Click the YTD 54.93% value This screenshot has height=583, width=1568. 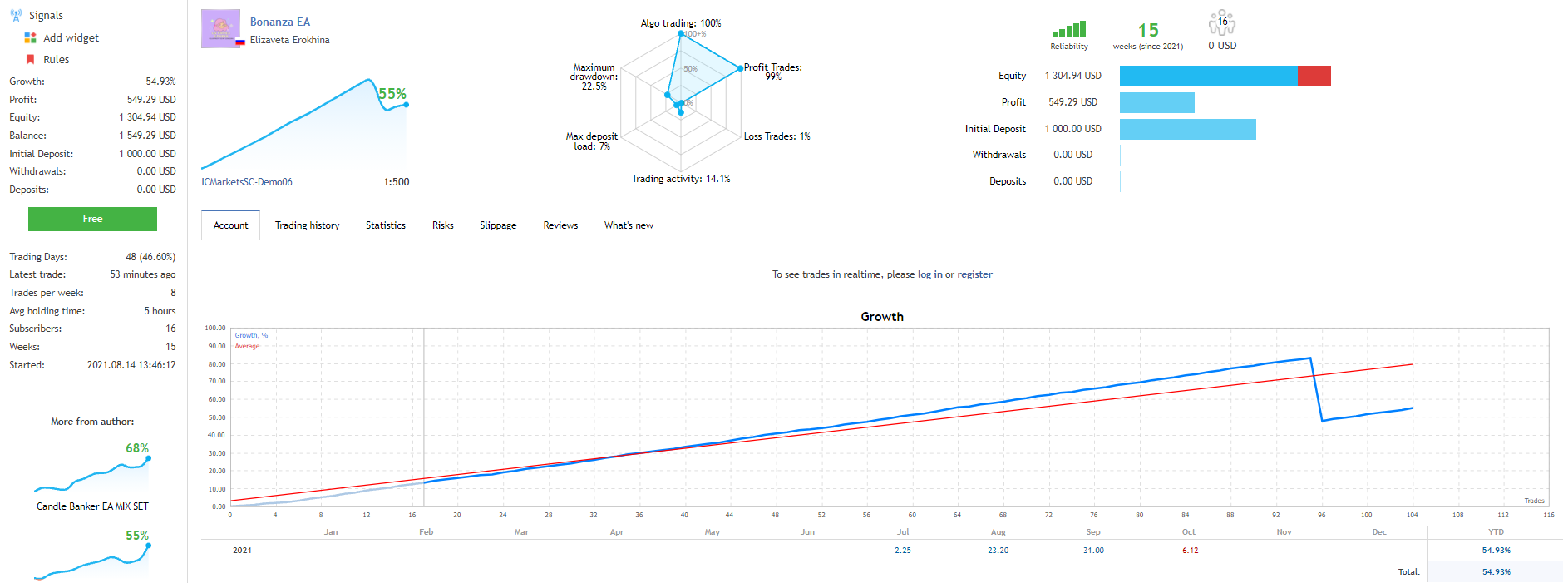[1496, 551]
